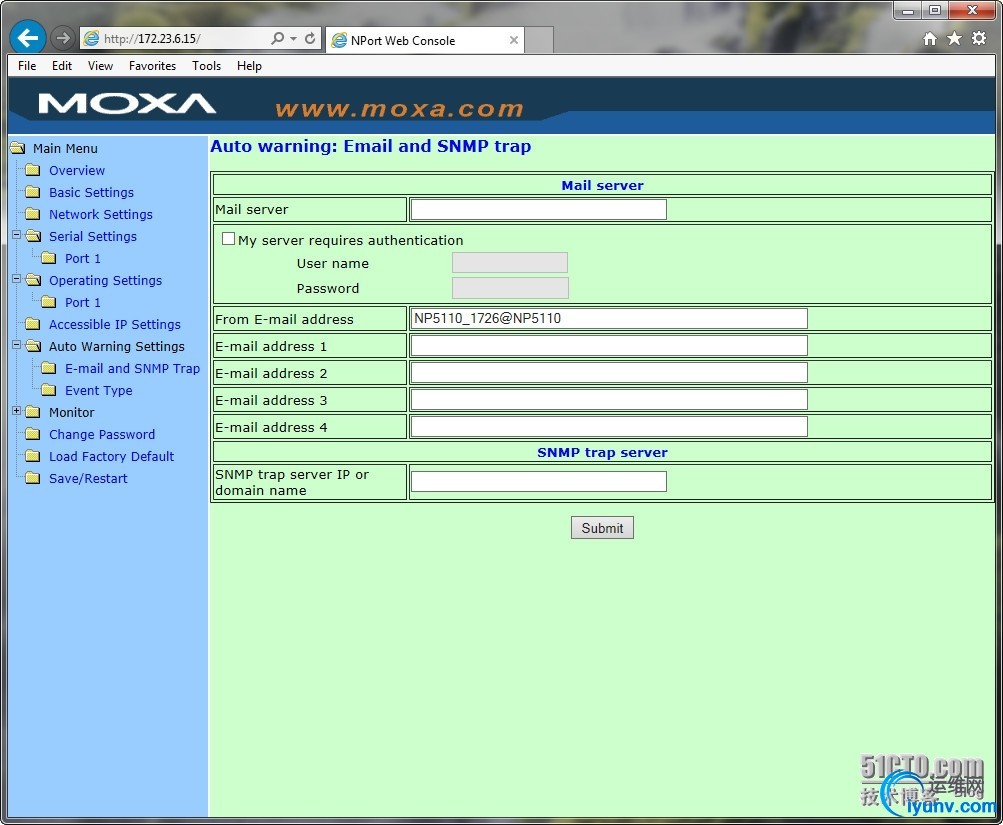
Task: Select the NPort Web Console tab
Action: (x=424, y=40)
